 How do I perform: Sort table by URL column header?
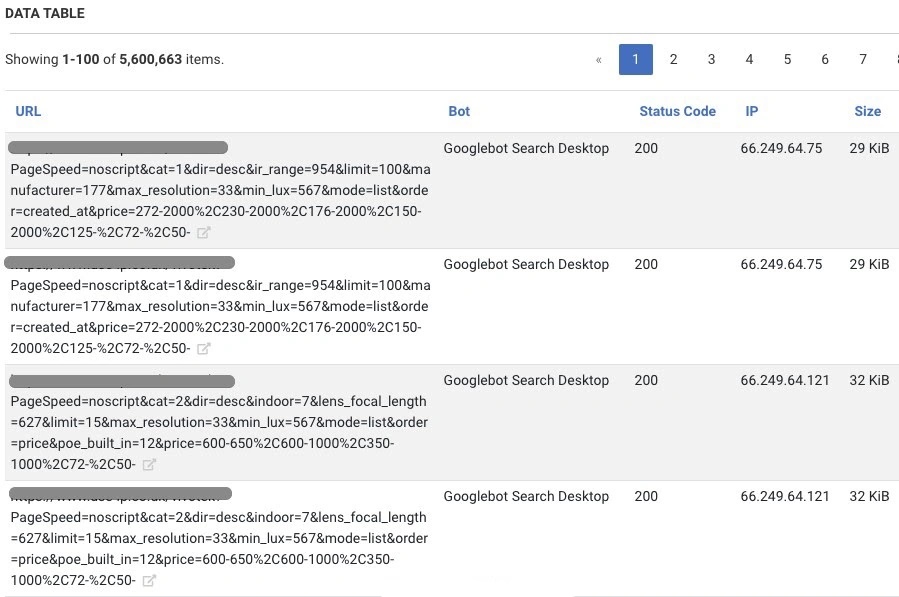[x=28, y=111]
